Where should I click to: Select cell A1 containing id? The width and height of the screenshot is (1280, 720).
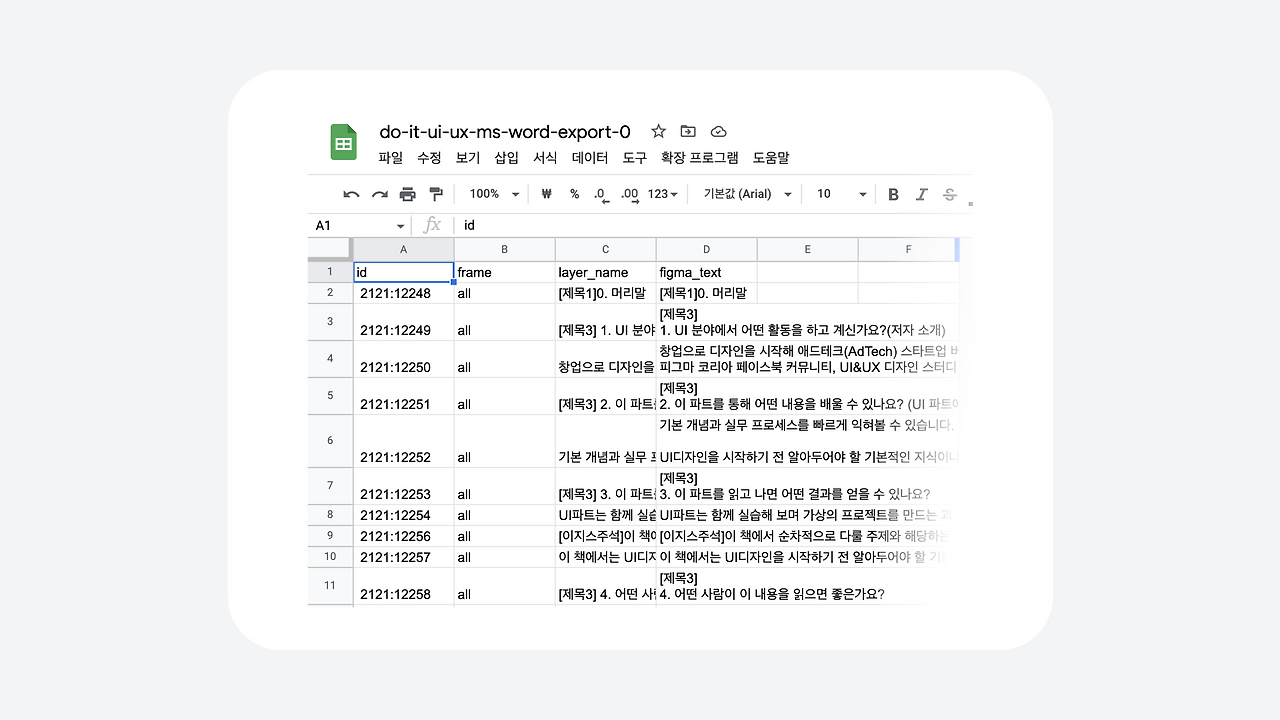(x=404, y=272)
